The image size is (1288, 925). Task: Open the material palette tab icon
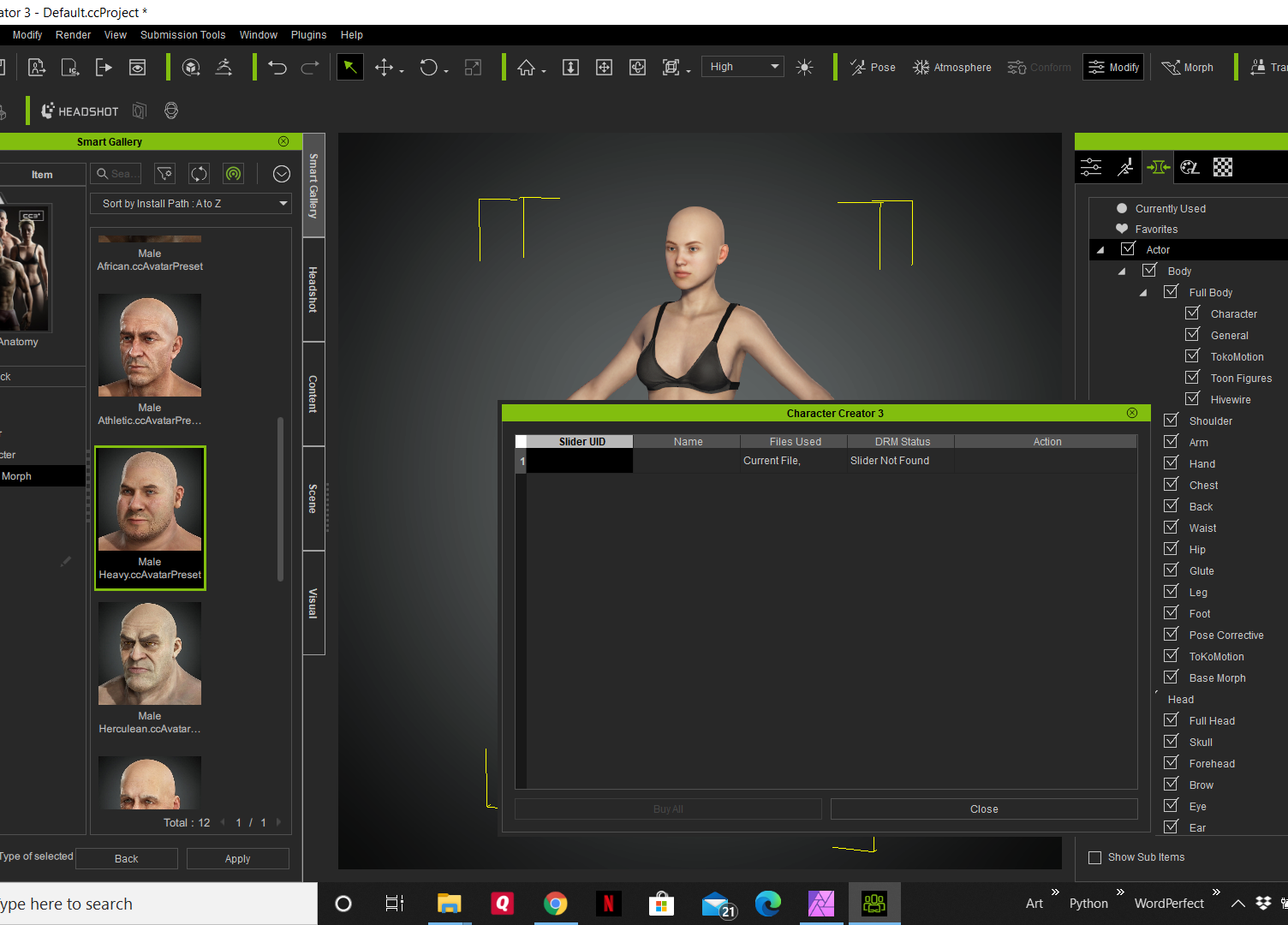(1190, 167)
